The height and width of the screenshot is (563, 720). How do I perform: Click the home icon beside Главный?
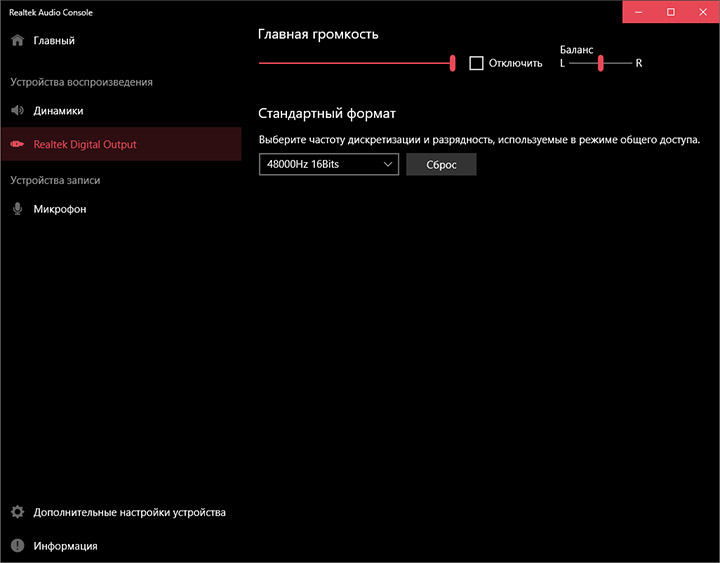tap(17, 40)
